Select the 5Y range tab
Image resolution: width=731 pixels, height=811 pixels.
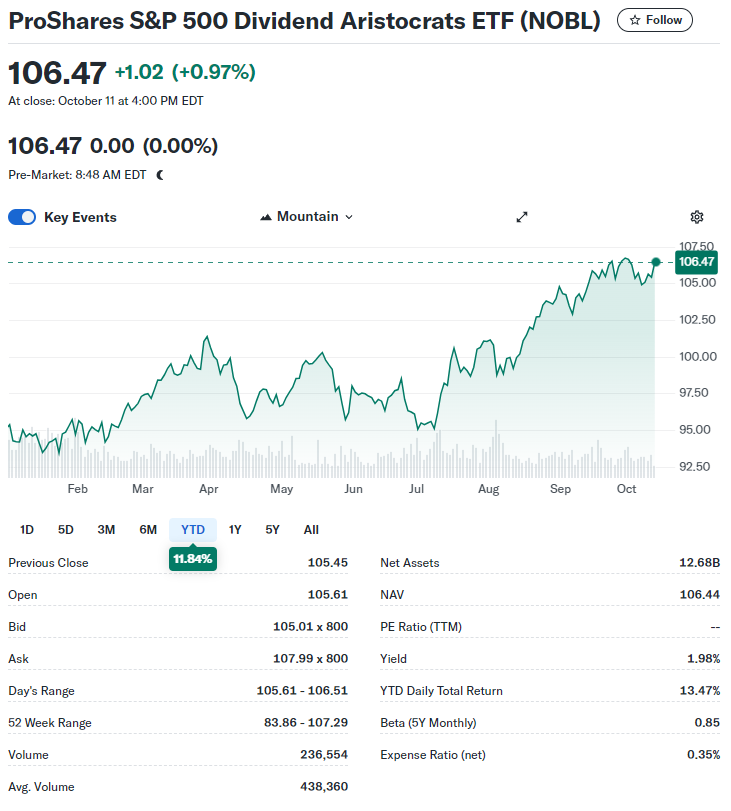tap(273, 530)
